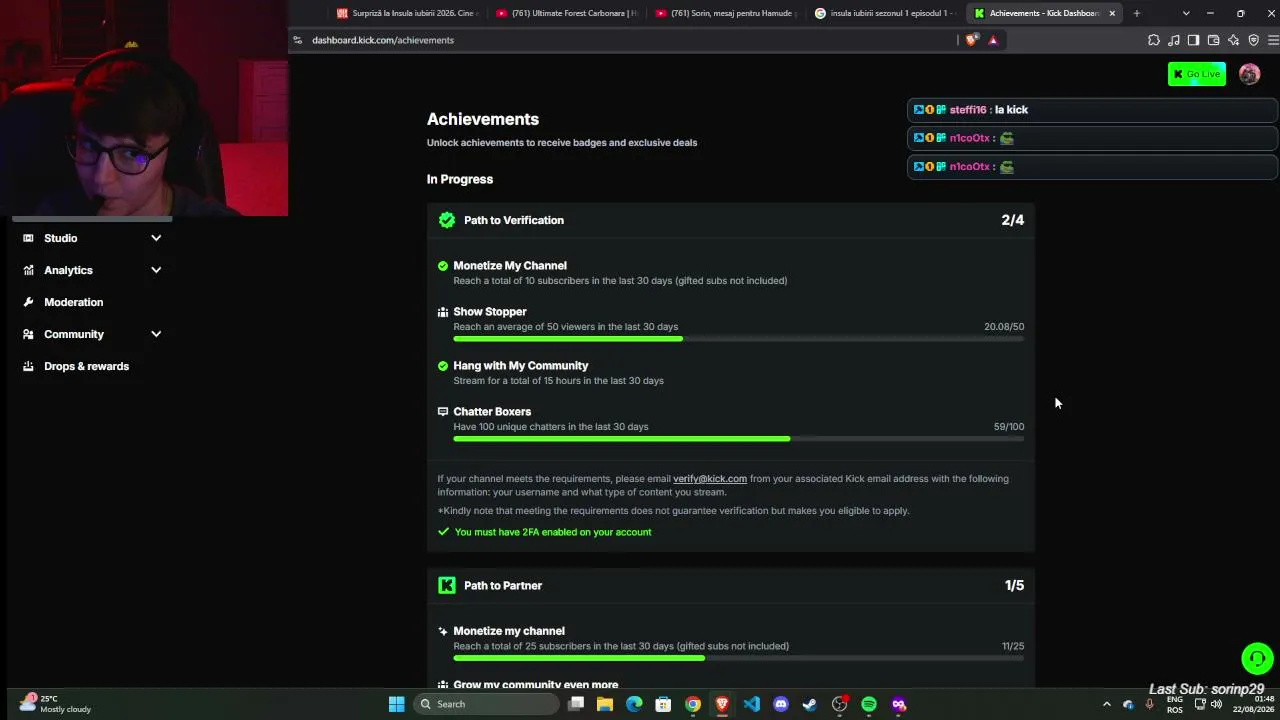Click the Analytics chart icon in sidebar
1280x720 pixels.
coord(28,270)
